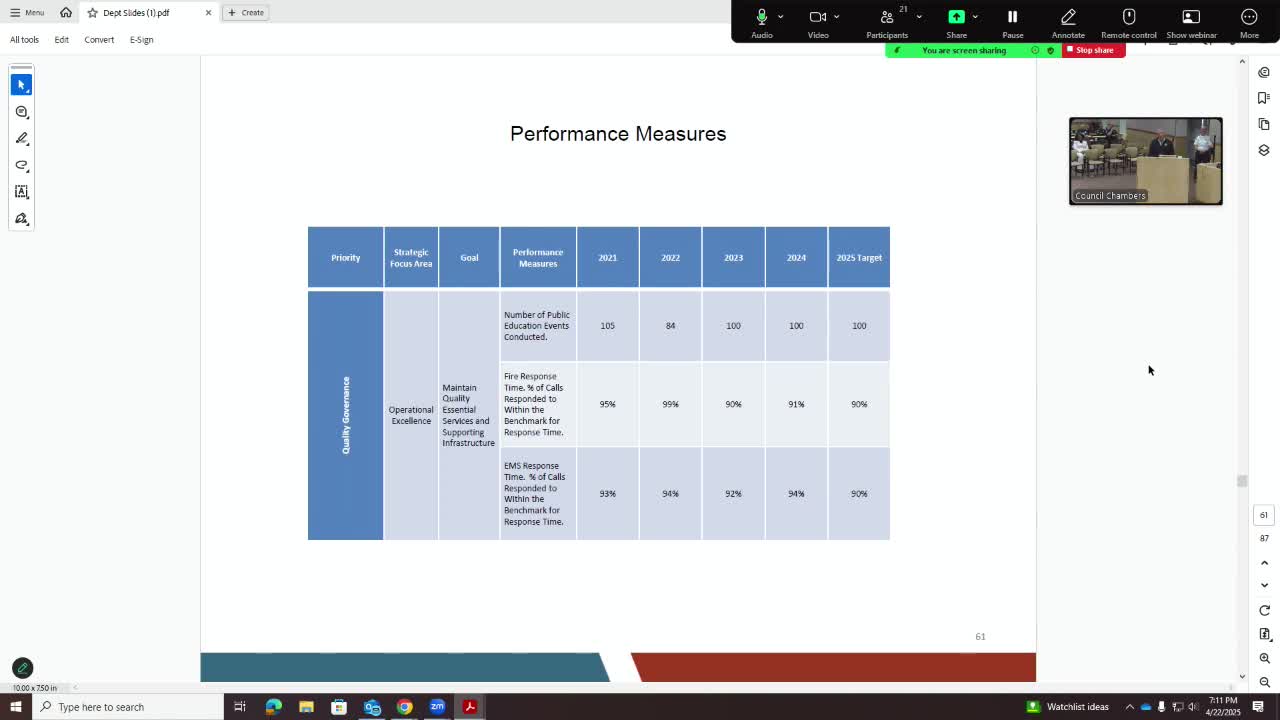The width and height of the screenshot is (1280, 720).
Task: Open the notification center icon
Action: point(1258,707)
